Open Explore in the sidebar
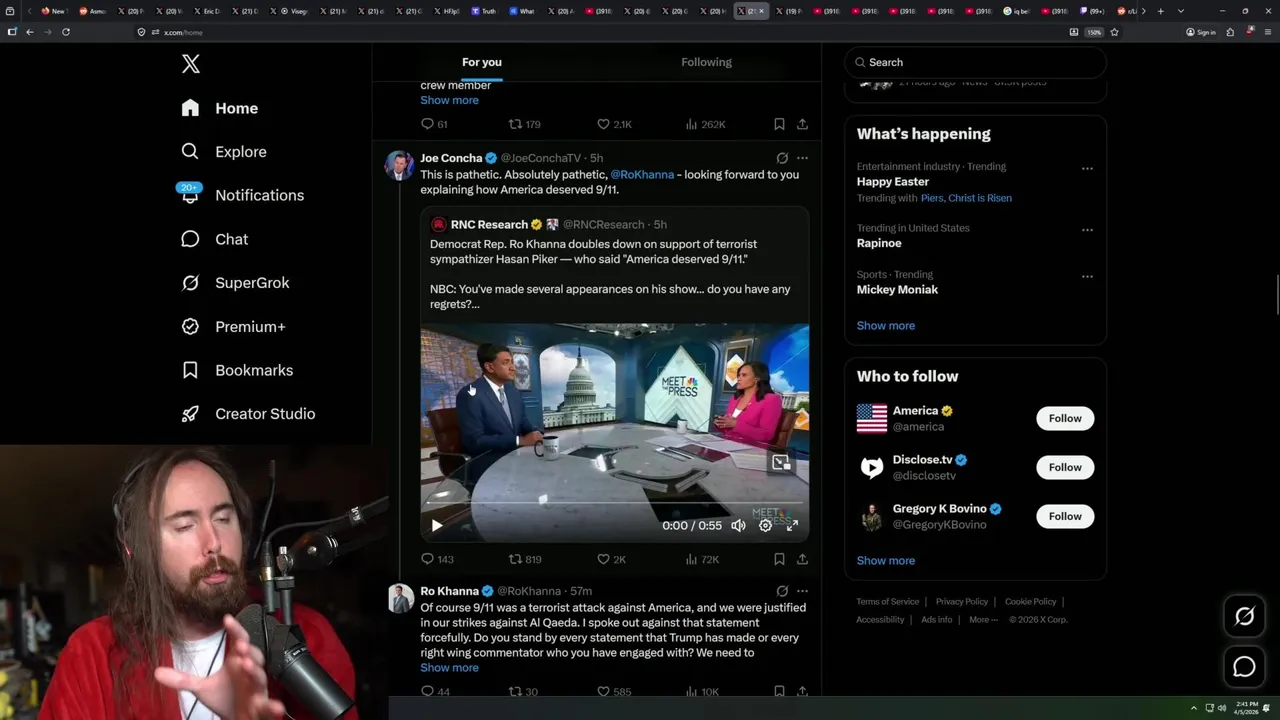 coord(223,152)
